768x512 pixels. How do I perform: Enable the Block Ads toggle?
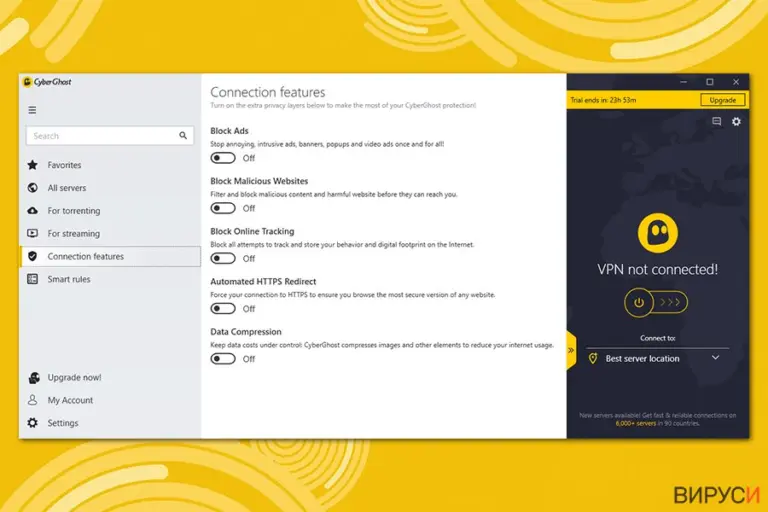(223, 158)
